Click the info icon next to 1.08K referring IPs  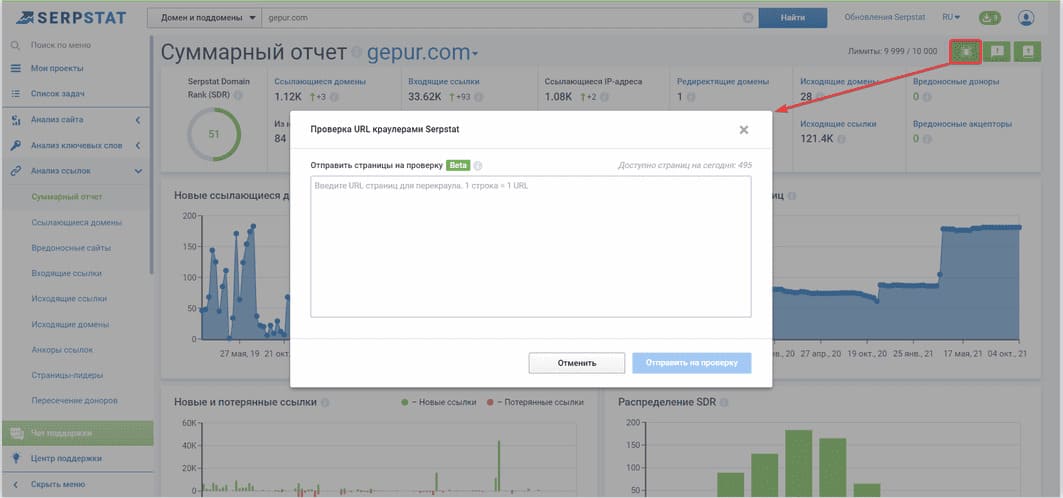pos(603,97)
